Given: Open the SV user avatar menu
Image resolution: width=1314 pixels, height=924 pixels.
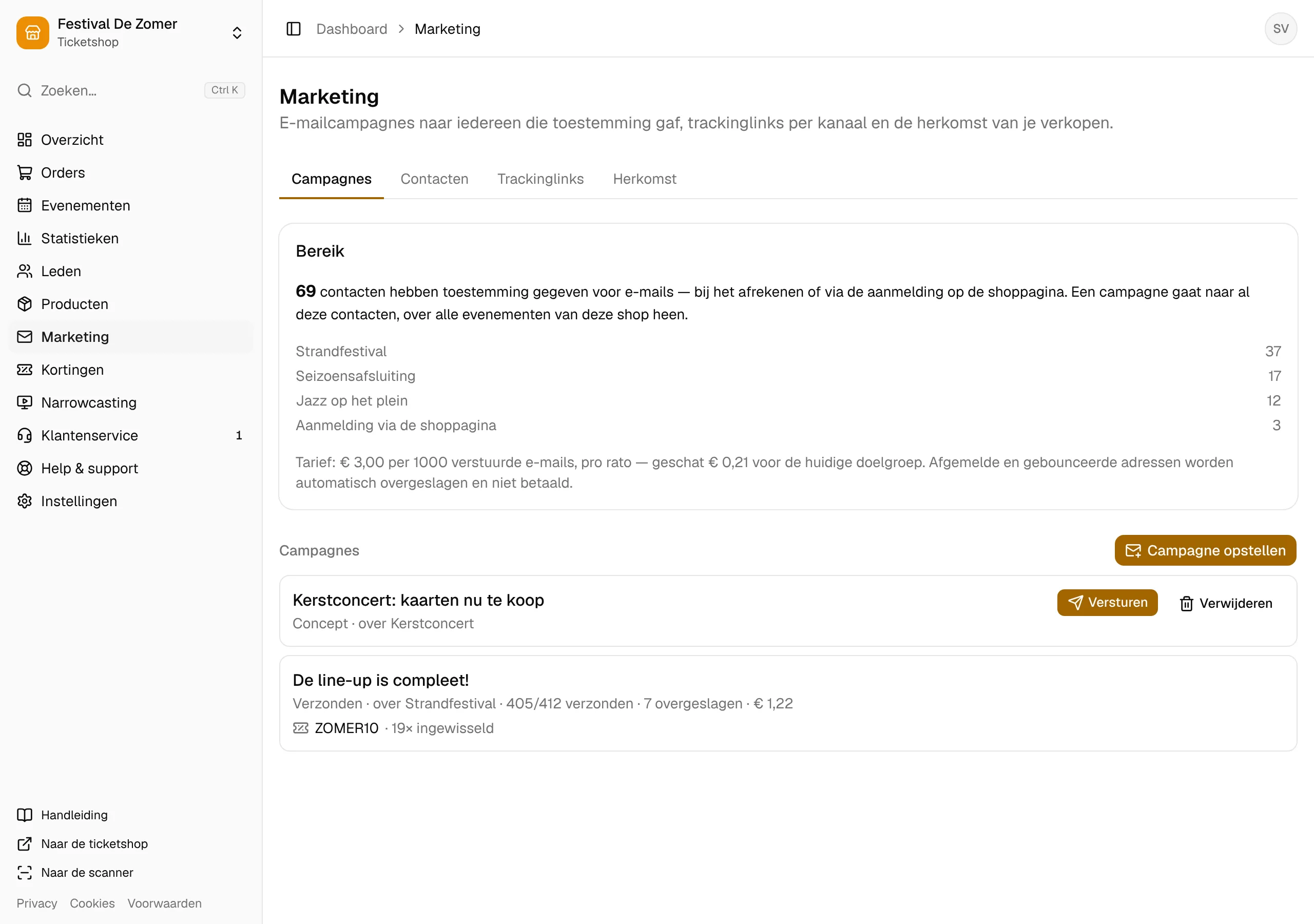Looking at the screenshot, I should (x=1280, y=29).
